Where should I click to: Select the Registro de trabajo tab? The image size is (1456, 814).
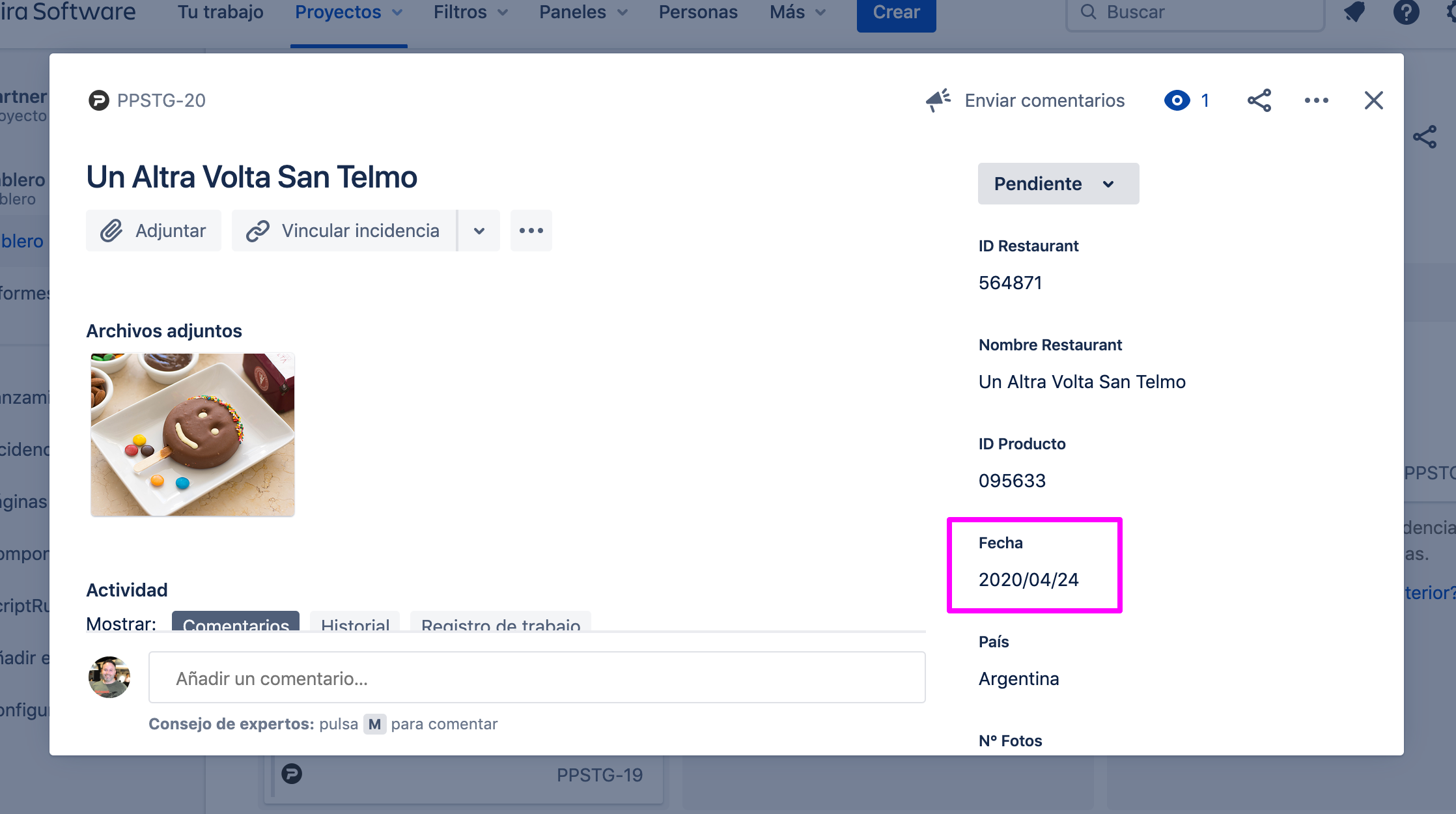[x=500, y=623]
